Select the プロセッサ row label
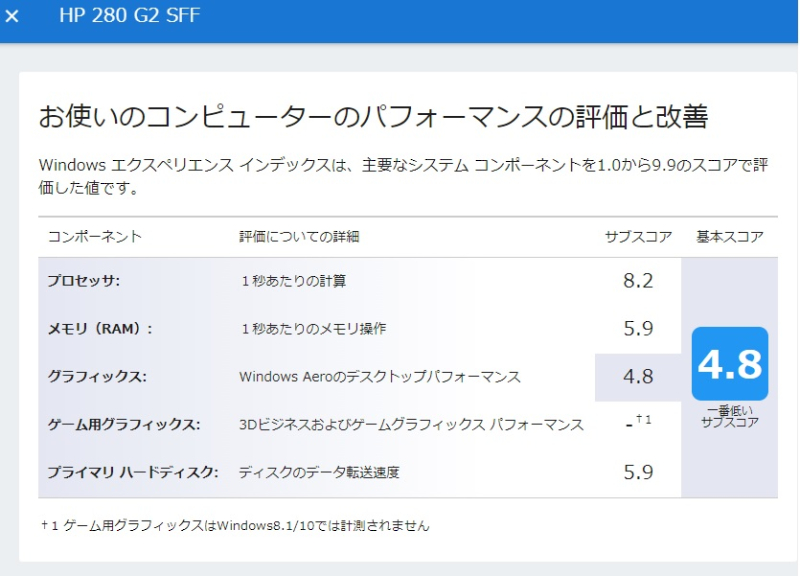This screenshot has height=576, width=800. 84,281
